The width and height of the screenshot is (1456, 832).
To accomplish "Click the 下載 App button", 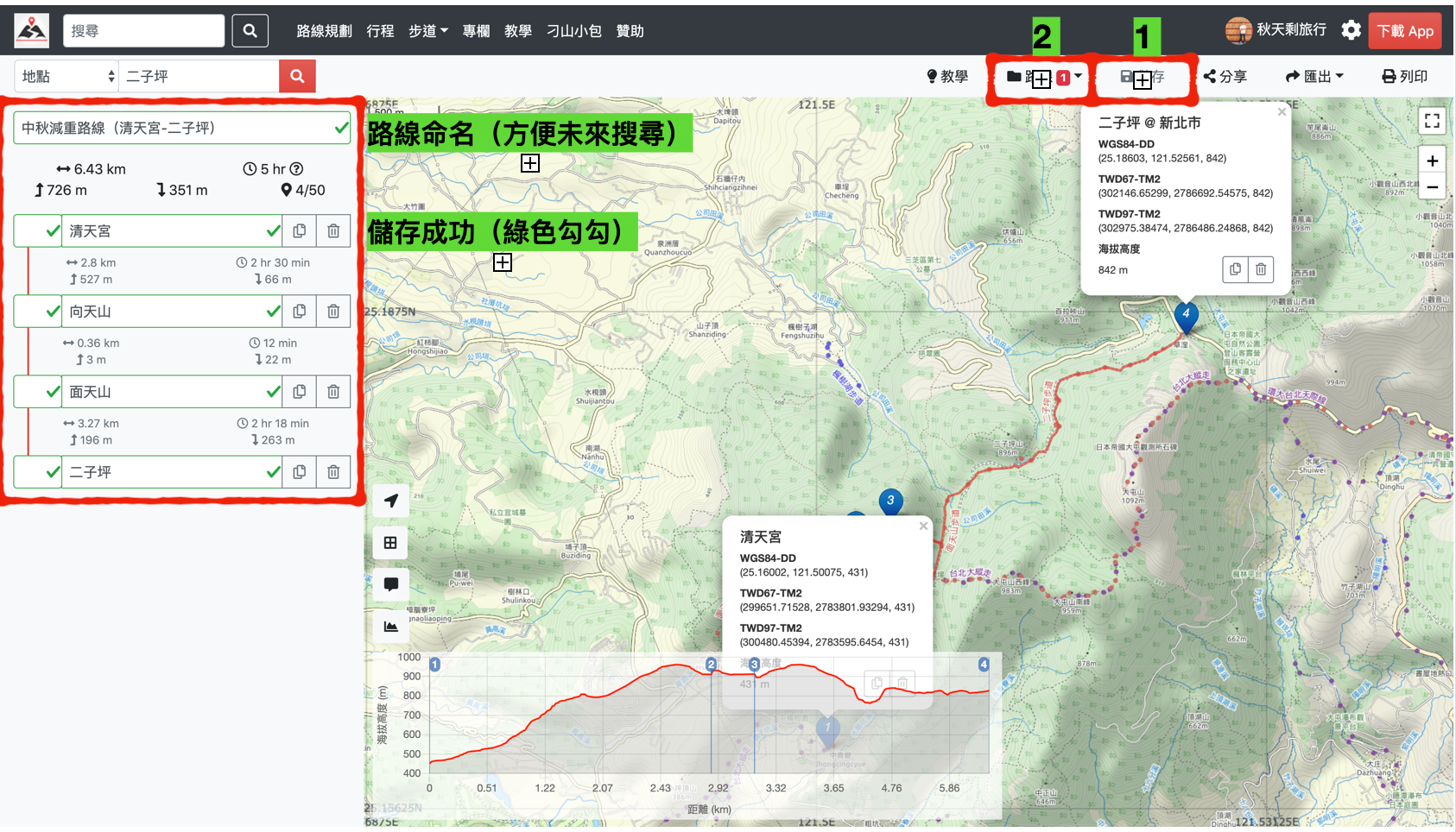I will point(1405,31).
